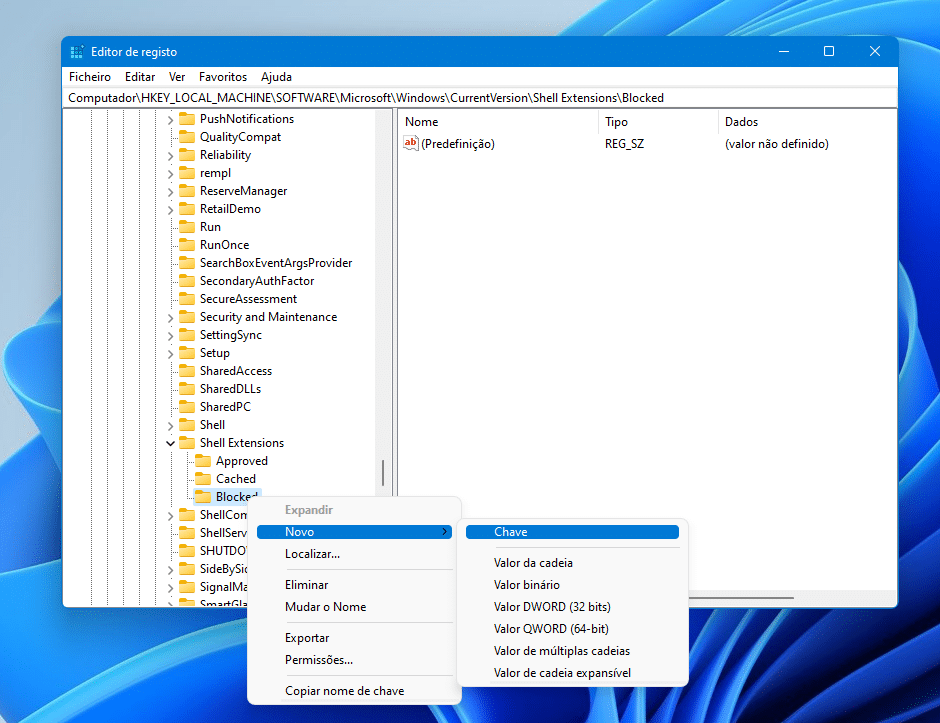Expand the ReserveManager key

click(x=170, y=192)
